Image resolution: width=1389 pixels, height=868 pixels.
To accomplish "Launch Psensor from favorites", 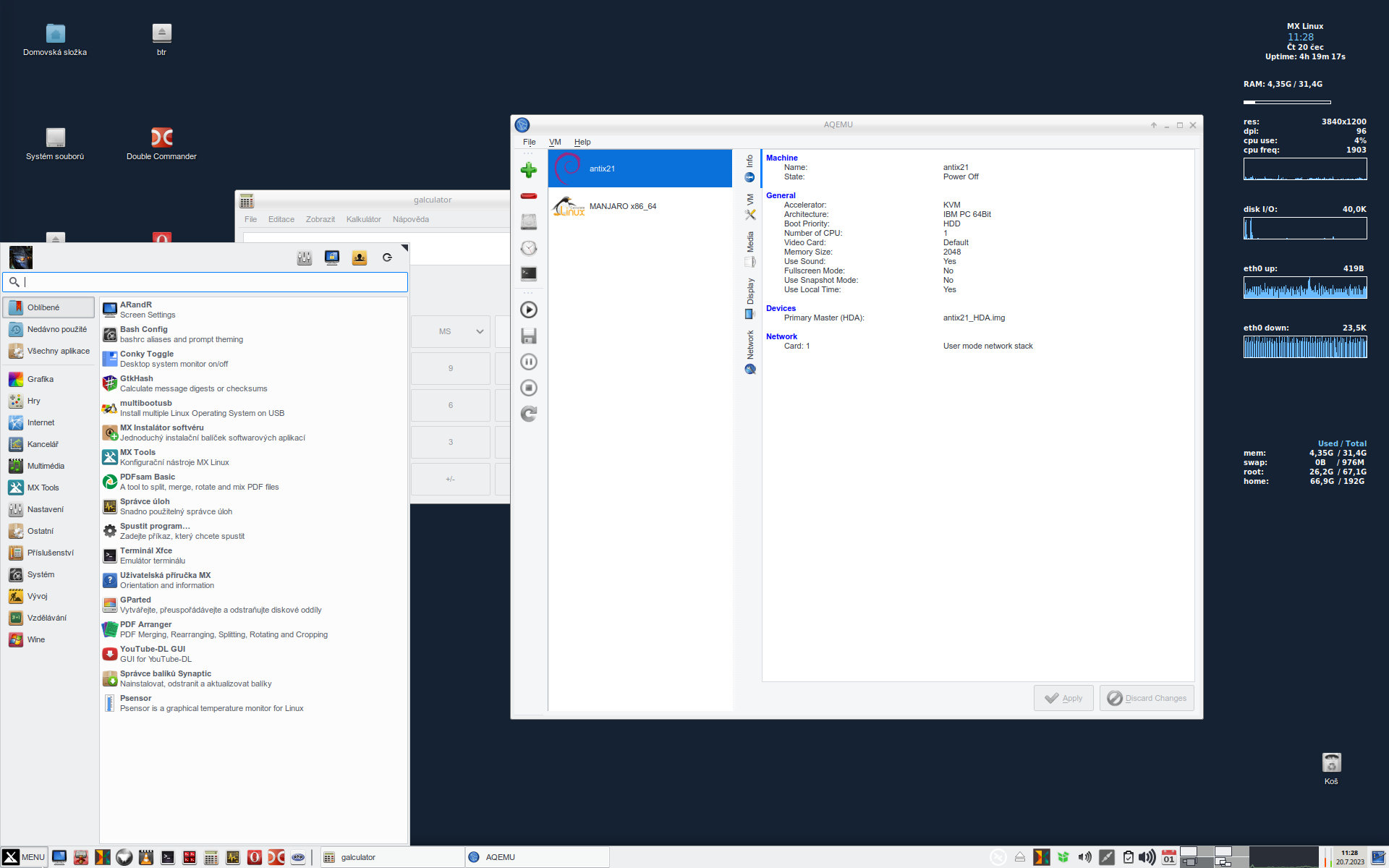I will point(253,703).
